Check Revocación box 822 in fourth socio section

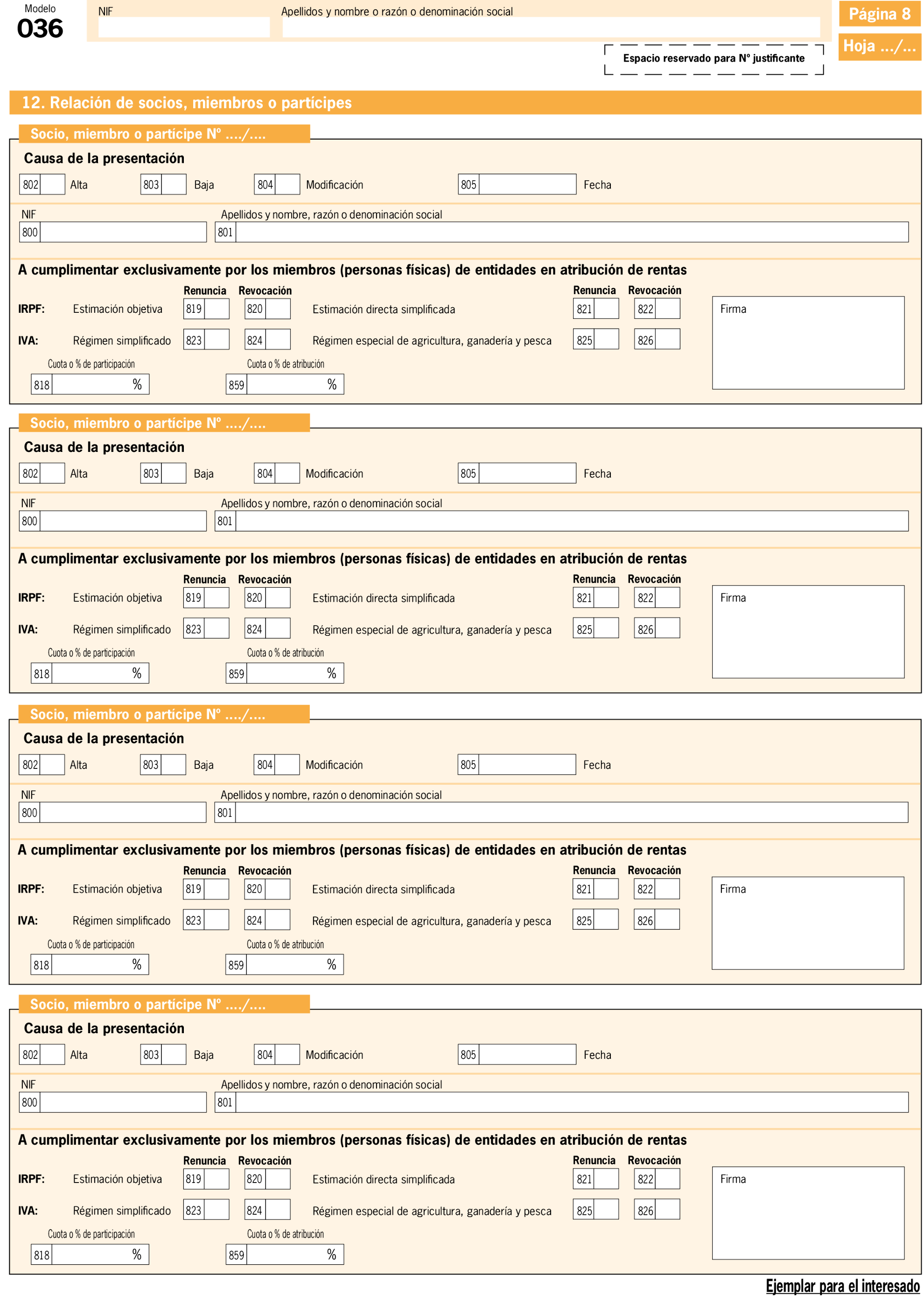[667, 1179]
